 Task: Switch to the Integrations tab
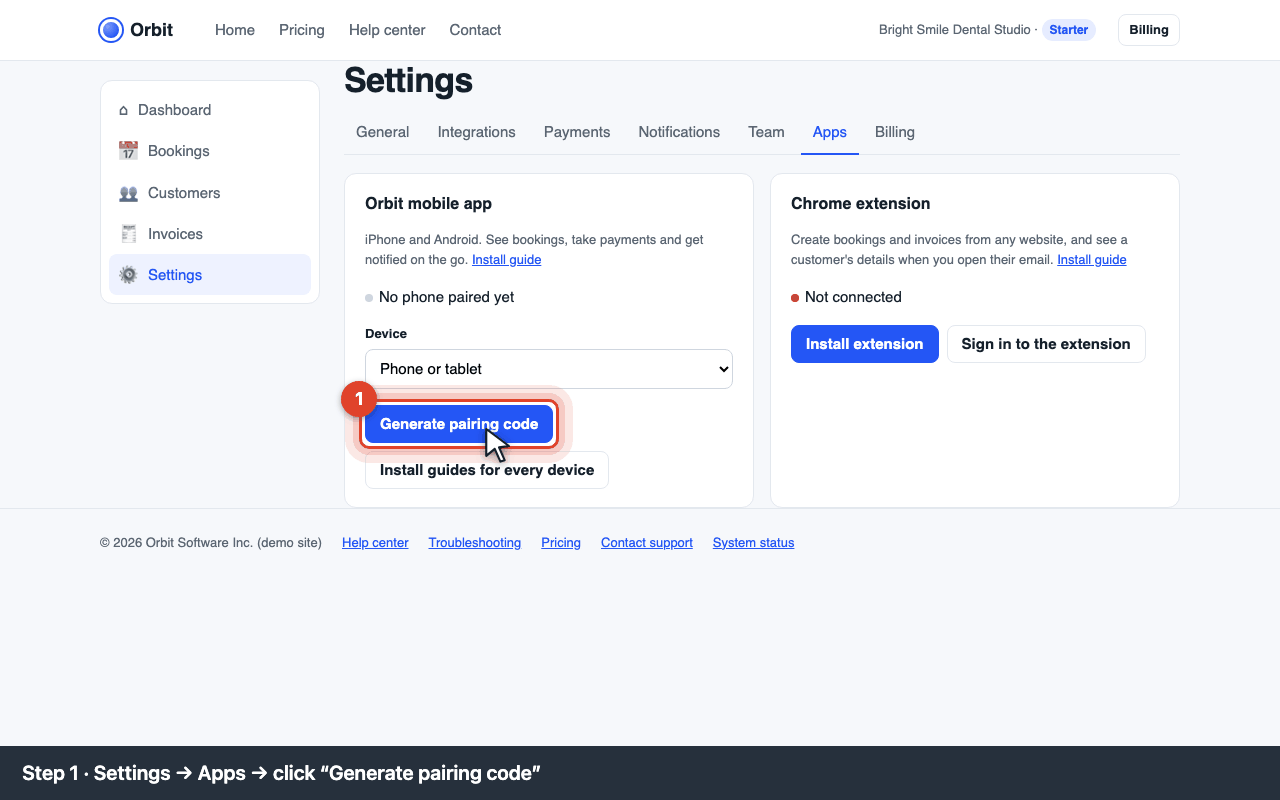(x=477, y=132)
